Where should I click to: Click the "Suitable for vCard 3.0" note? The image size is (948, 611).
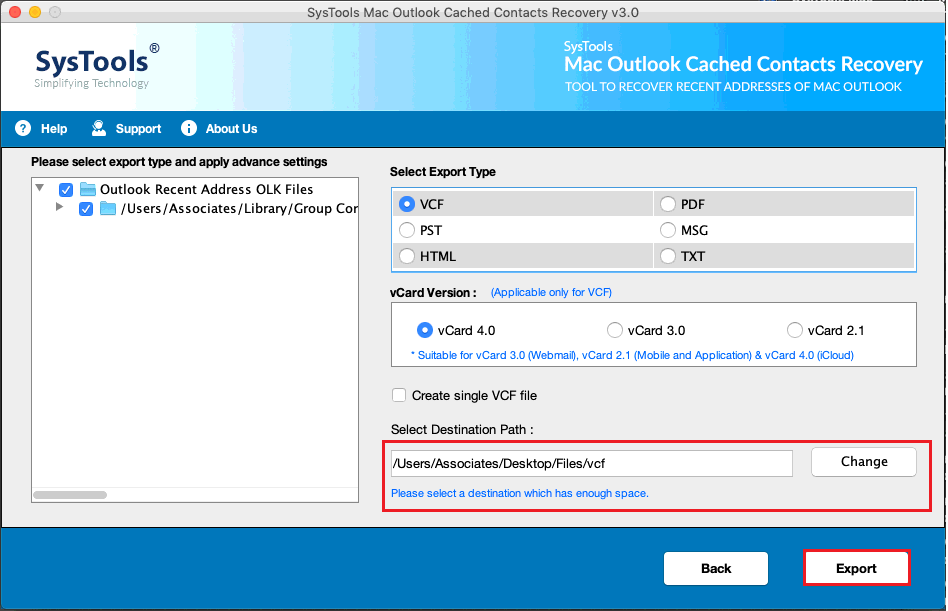(x=632, y=355)
